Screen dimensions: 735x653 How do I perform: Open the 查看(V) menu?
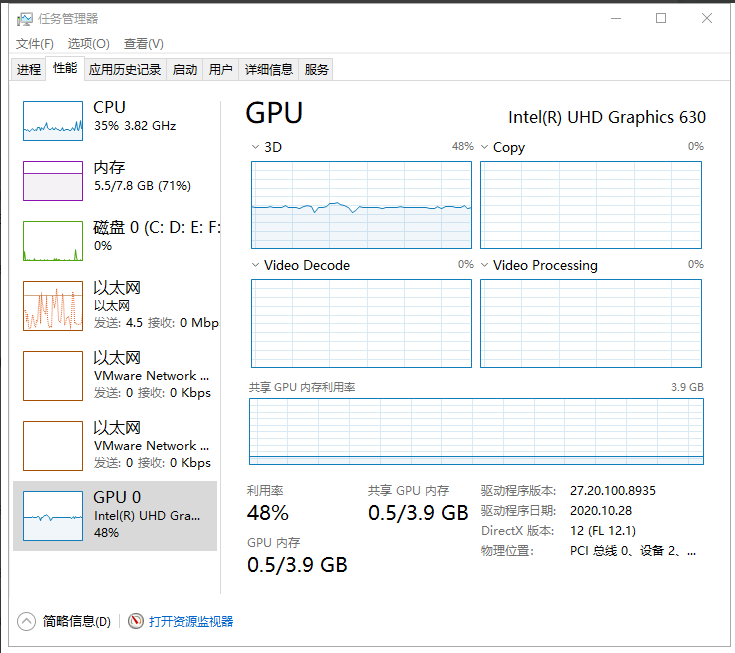coord(144,44)
